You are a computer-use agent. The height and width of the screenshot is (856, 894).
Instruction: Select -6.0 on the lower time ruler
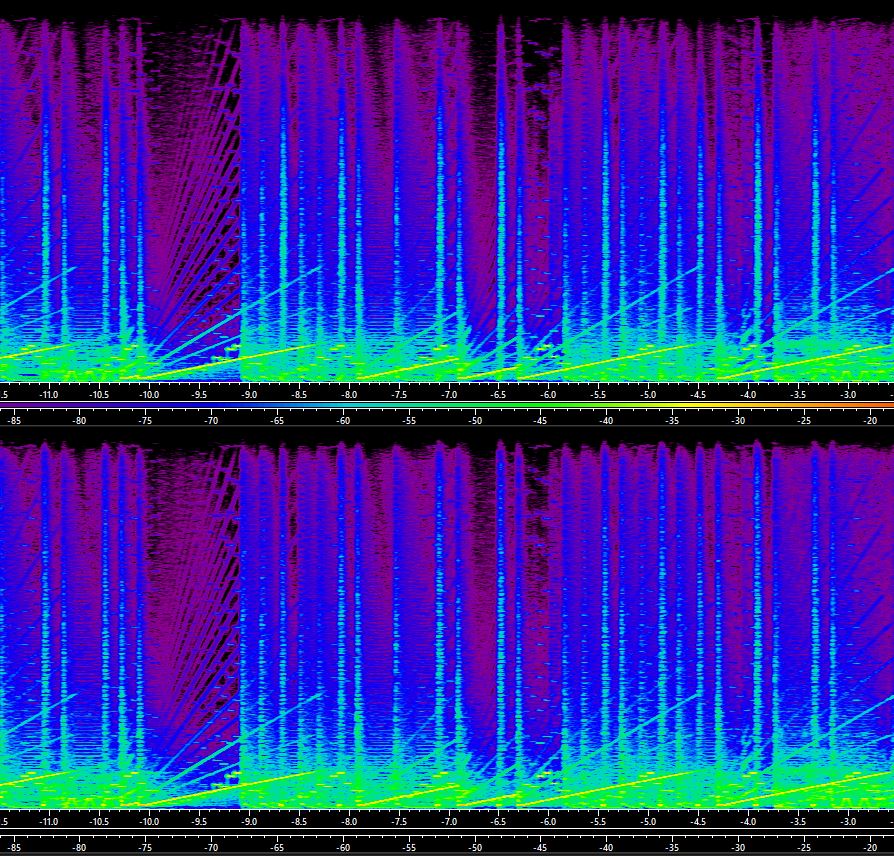[x=548, y=822]
